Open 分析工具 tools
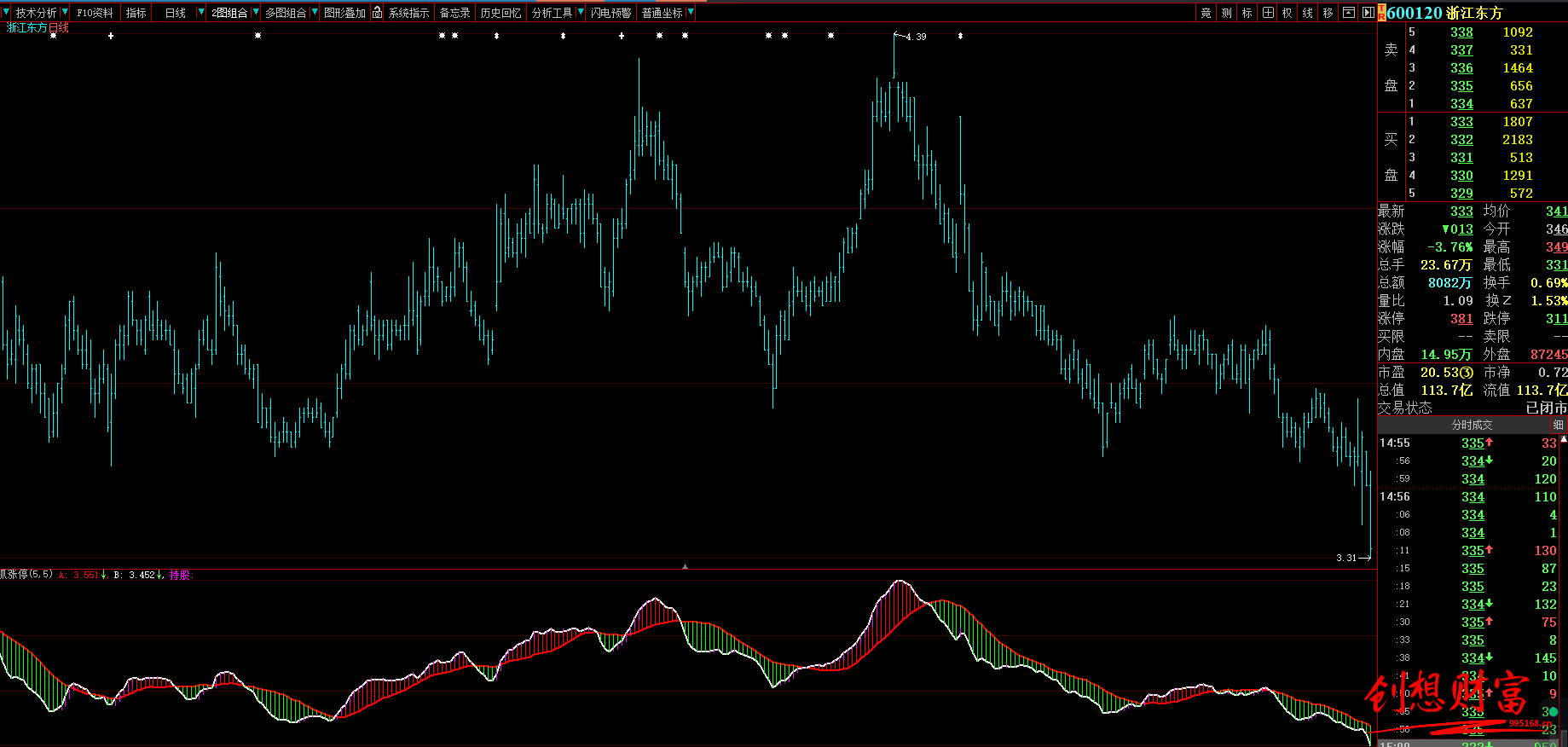 (552, 13)
